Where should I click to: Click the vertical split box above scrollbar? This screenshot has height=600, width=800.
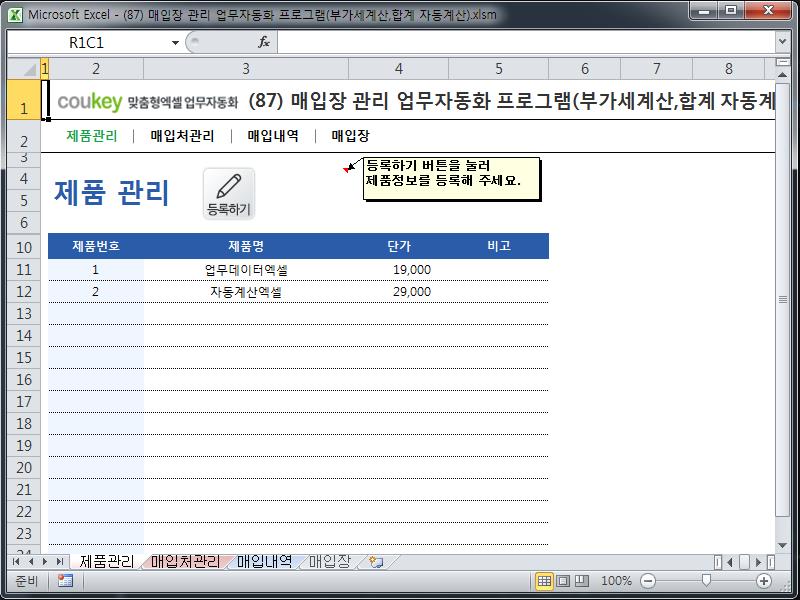coord(782,62)
